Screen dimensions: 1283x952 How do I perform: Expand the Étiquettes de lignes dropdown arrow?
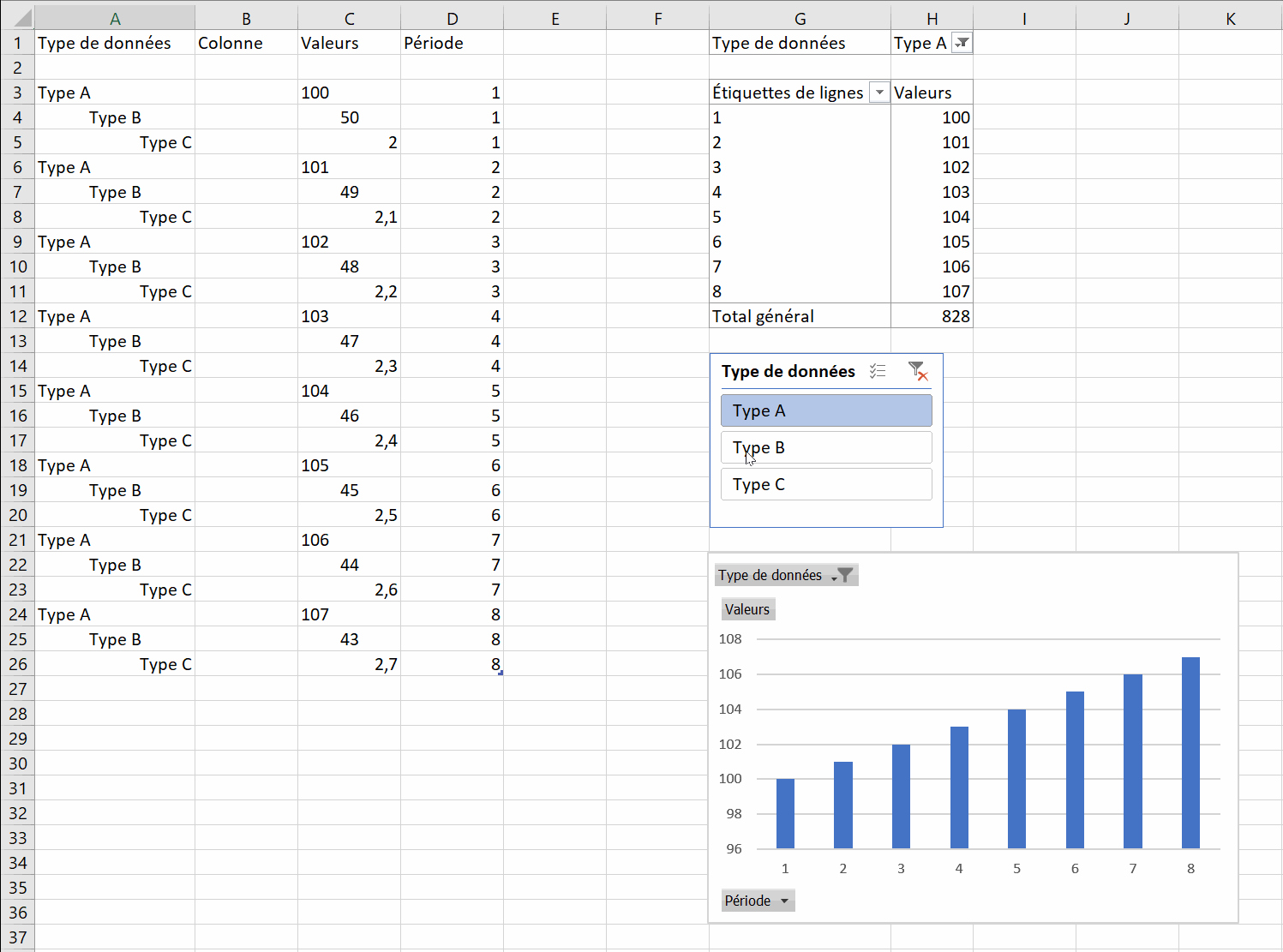pyautogui.click(x=879, y=93)
